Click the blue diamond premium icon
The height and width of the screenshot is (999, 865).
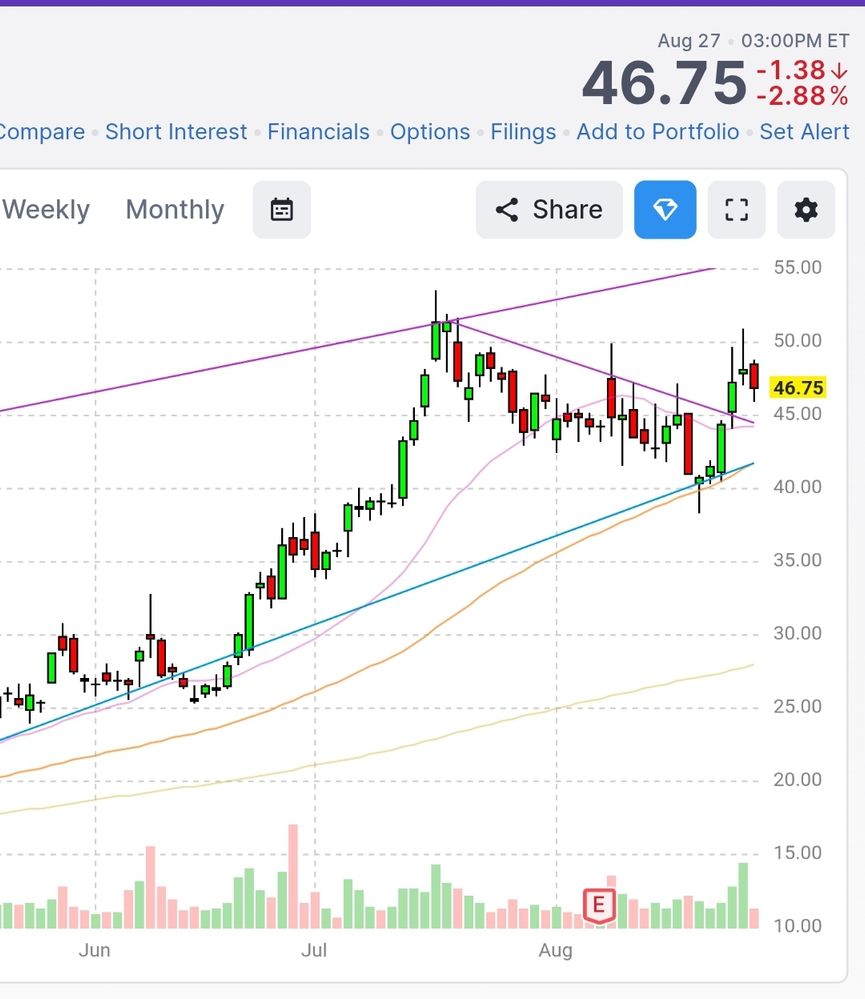pyautogui.click(x=665, y=210)
